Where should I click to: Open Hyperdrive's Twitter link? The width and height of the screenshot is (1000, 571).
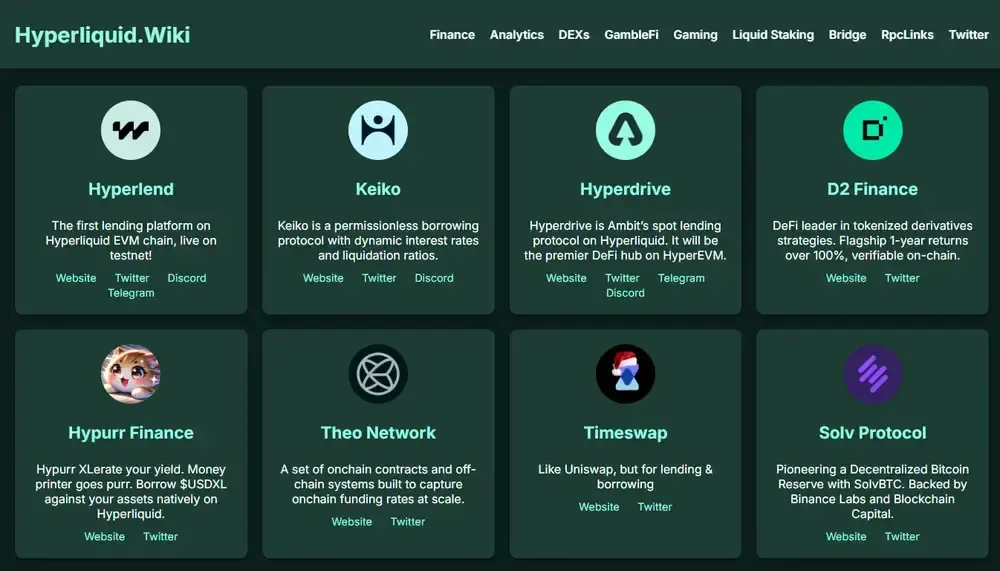pos(622,278)
